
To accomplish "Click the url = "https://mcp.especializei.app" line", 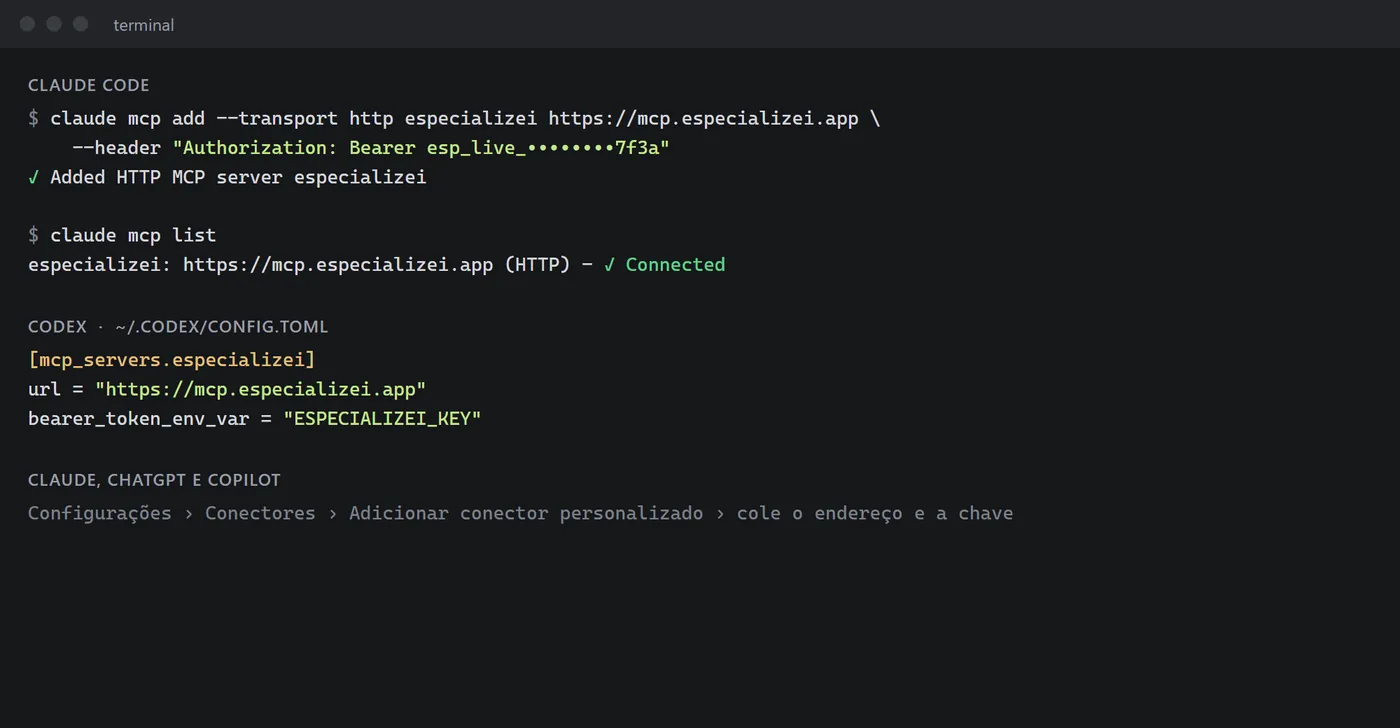I will click(227, 389).
